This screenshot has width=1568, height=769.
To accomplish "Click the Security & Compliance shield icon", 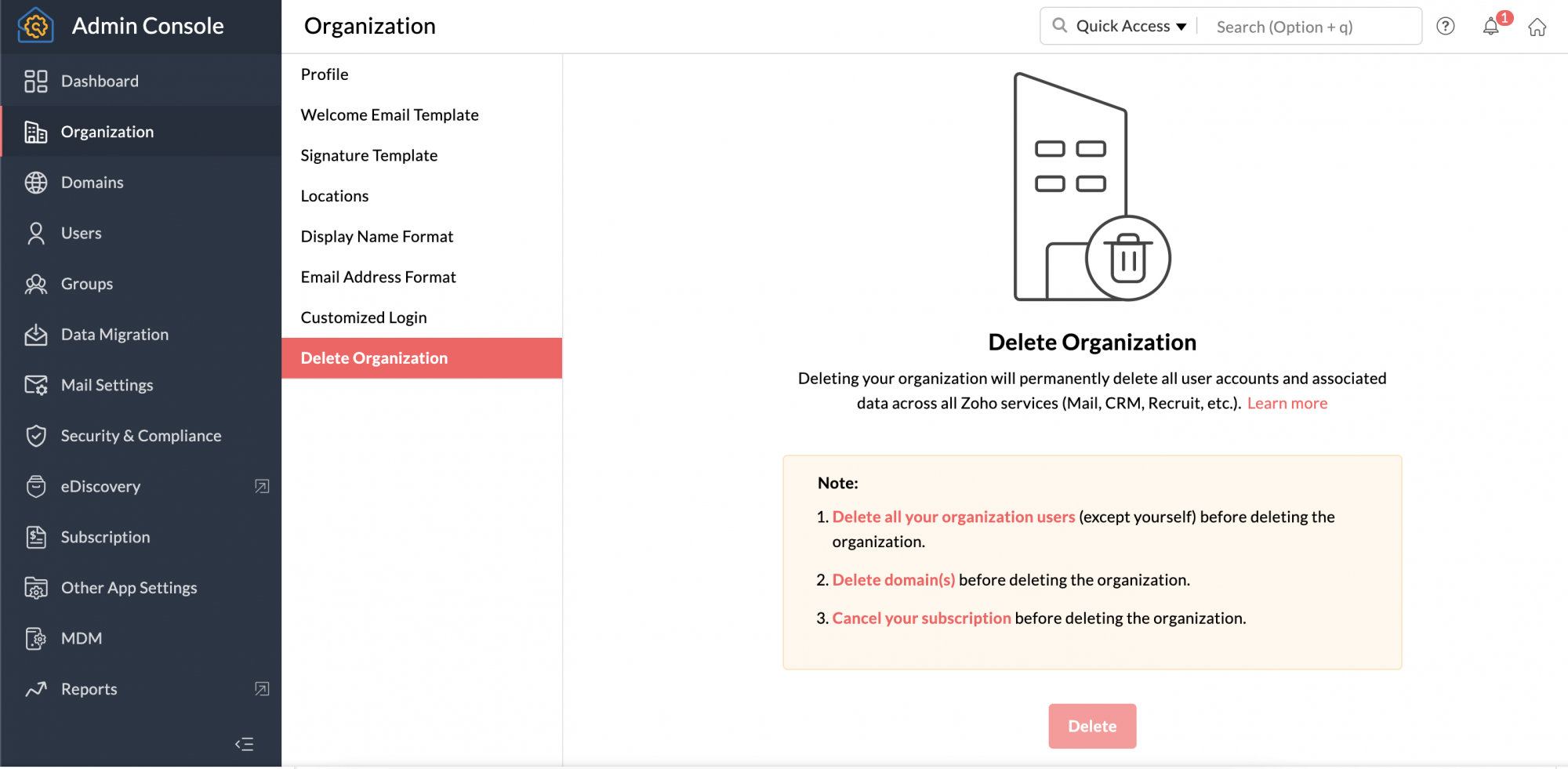I will pos(36,436).
